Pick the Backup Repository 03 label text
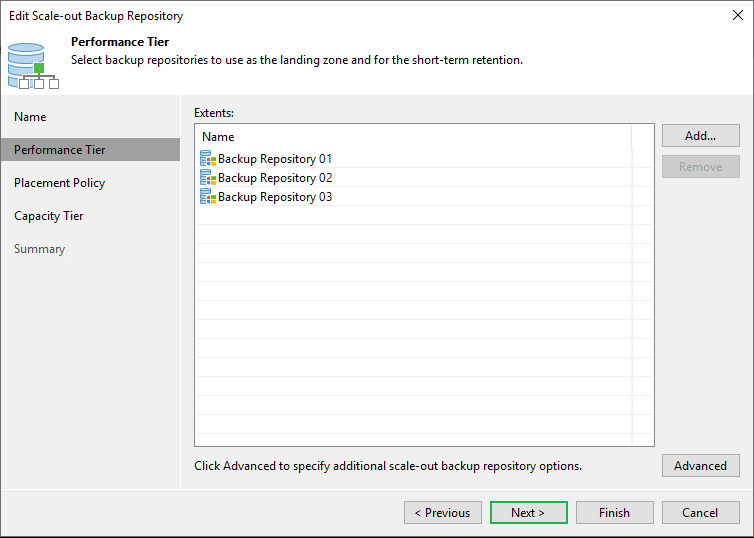This screenshot has height=538, width=754. click(x=275, y=197)
